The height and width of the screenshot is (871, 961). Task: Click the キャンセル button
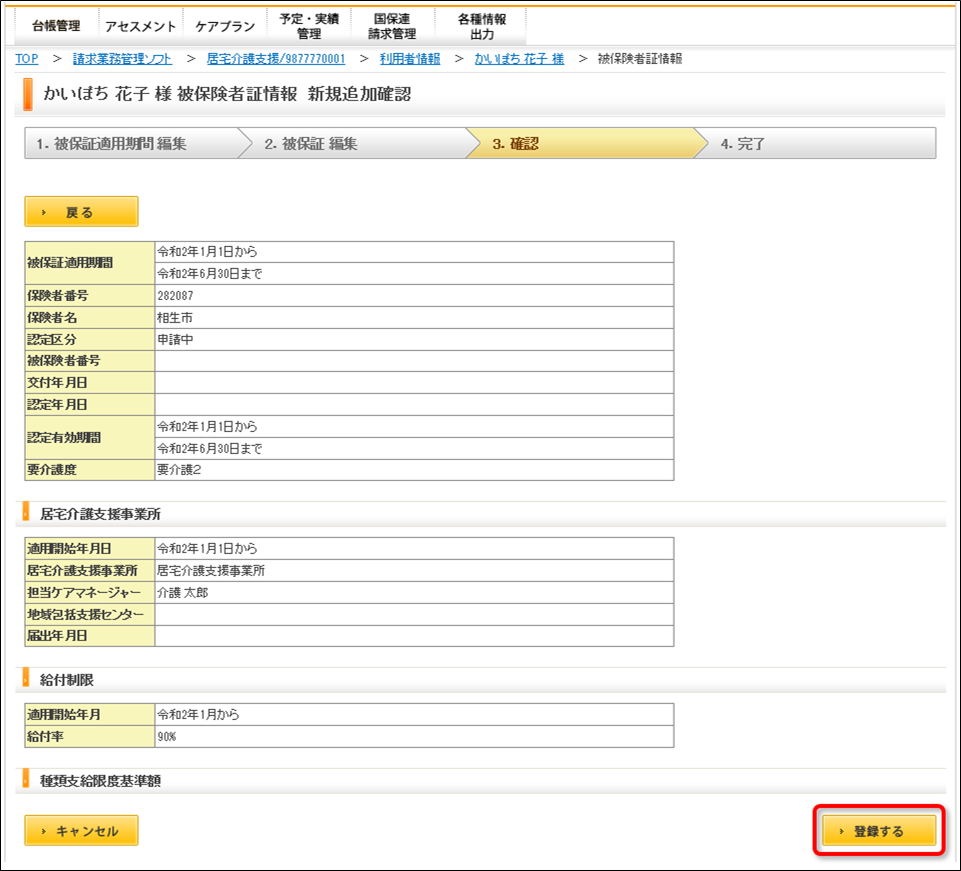click(x=82, y=831)
